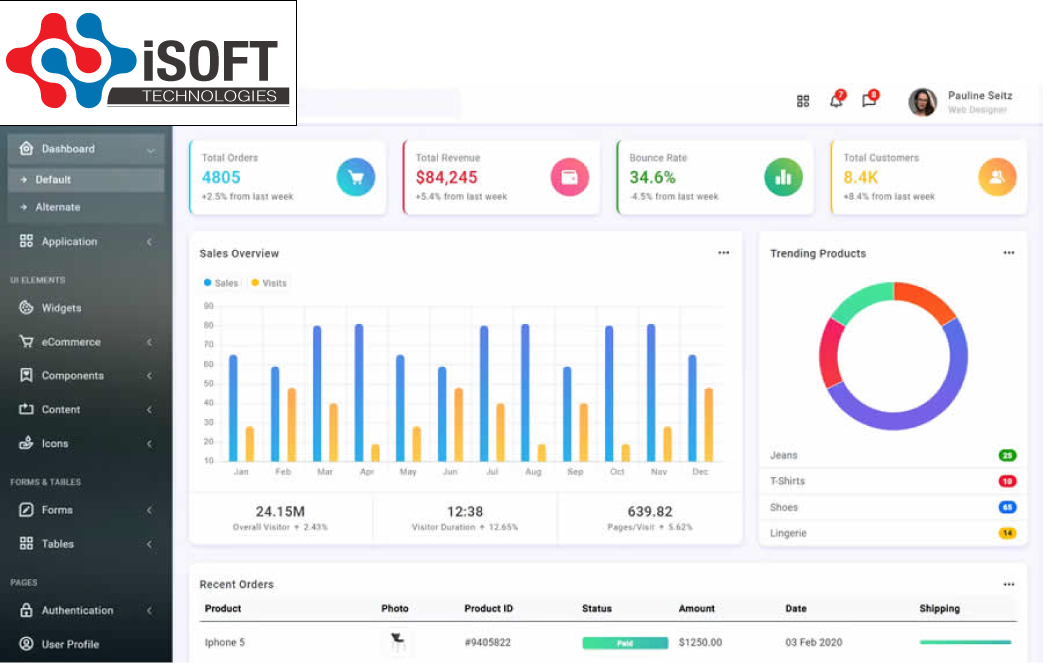Viewport: 1043px width, 663px height.
Task: Click the notification bell icon
Action: (836, 101)
